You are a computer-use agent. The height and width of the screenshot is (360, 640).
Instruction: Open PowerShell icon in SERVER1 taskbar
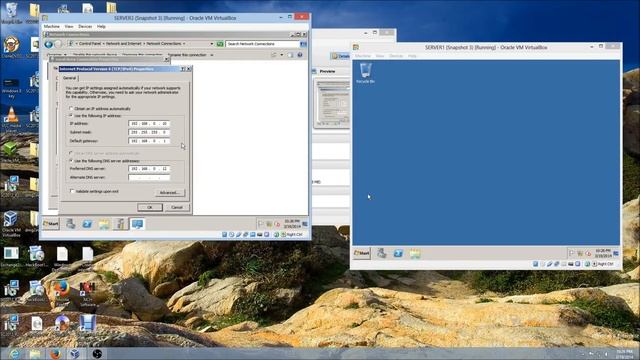coord(398,253)
